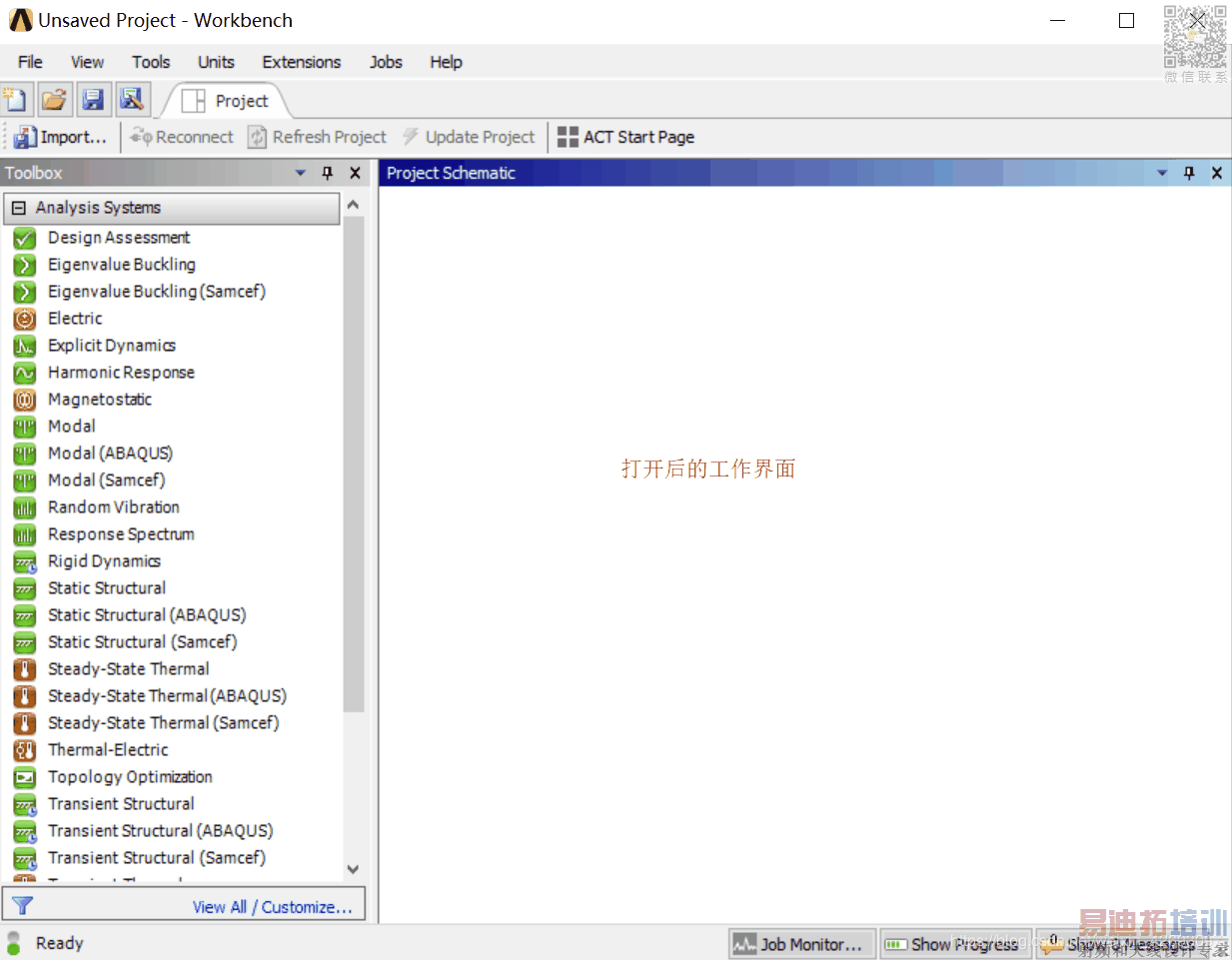1232x960 pixels.
Task: Click the New project icon
Action: tap(15, 99)
